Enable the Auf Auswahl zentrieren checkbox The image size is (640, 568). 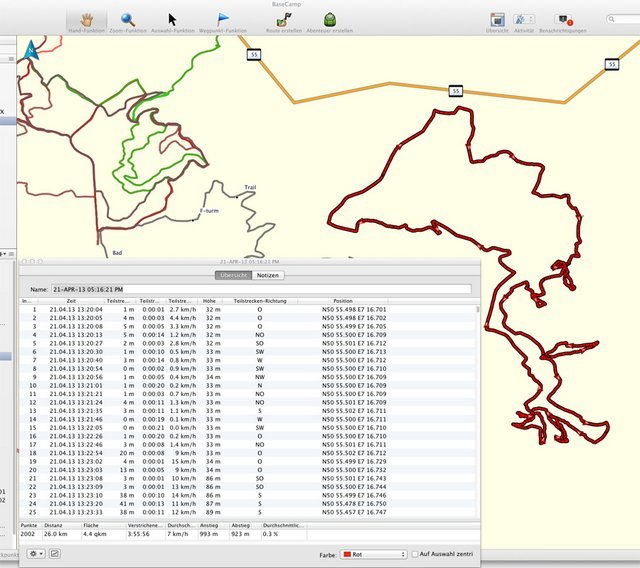[416, 553]
